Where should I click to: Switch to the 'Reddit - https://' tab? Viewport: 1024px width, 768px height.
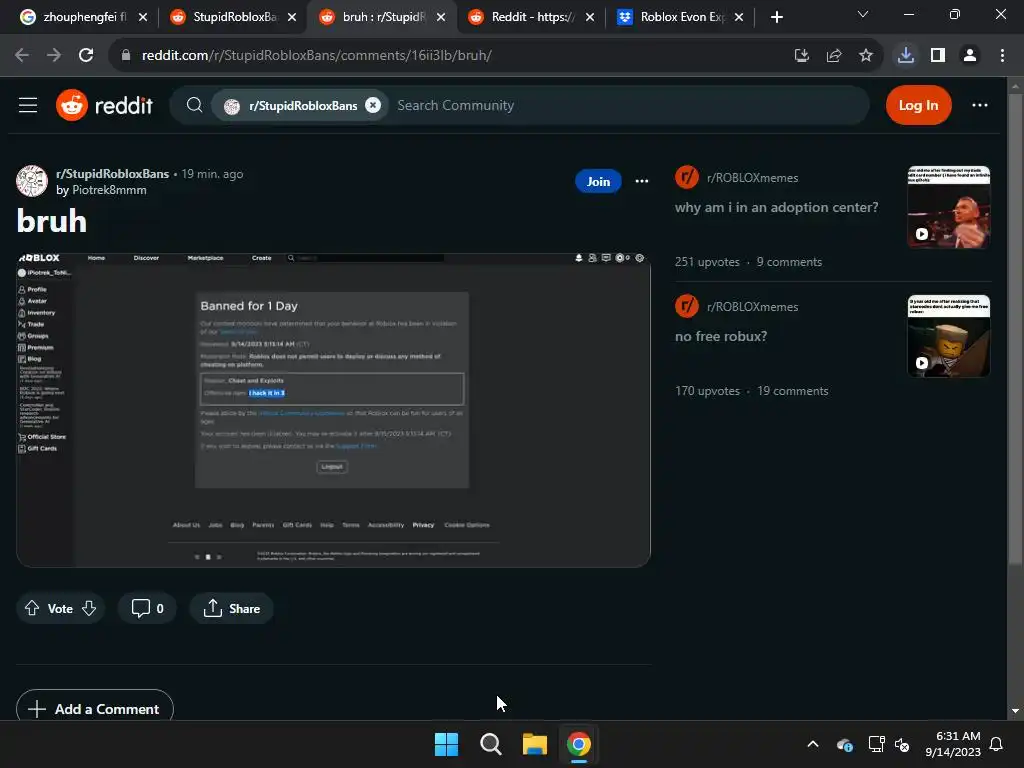pyautogui.click(x=532, y=17)
